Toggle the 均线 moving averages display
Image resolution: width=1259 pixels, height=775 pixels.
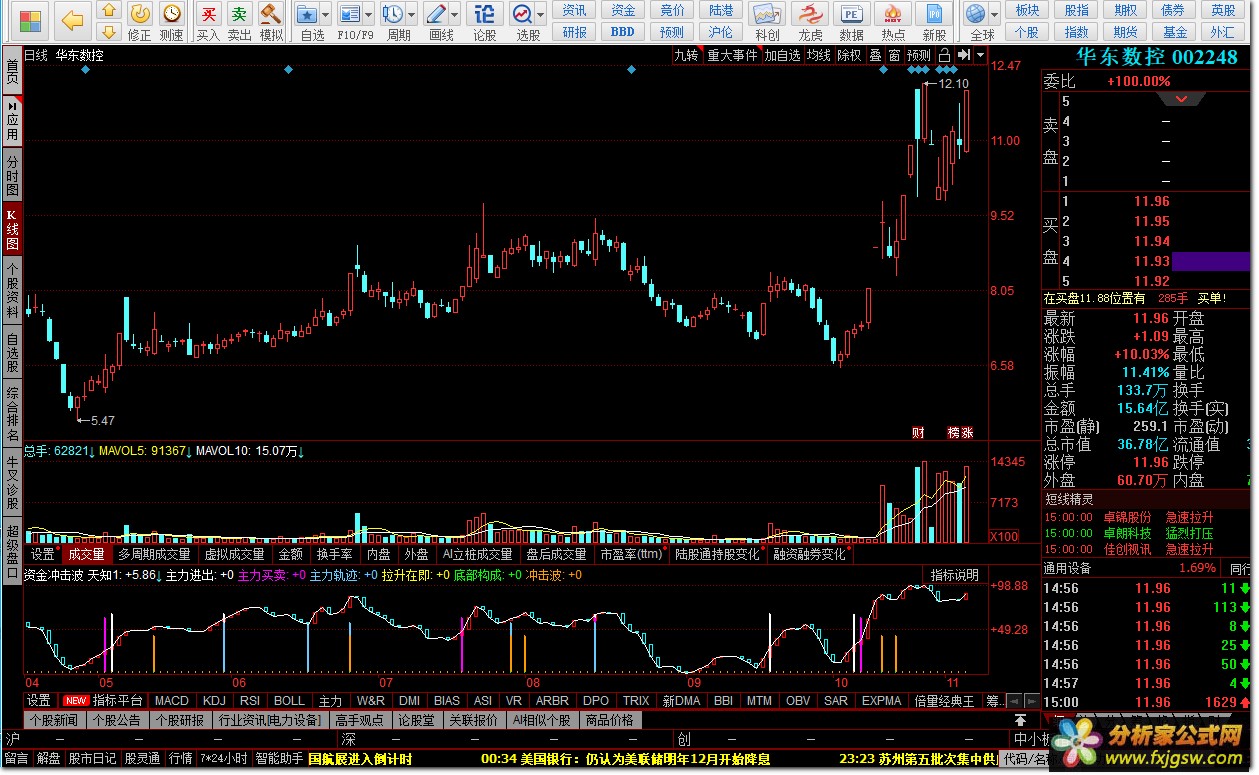[x=819, y=56]
